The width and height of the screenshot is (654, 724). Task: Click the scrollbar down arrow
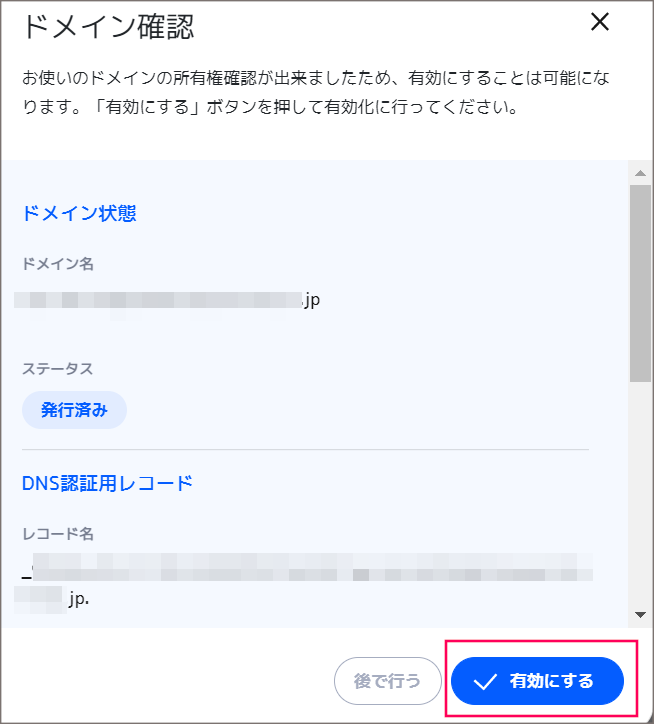(x=640, y=615)
